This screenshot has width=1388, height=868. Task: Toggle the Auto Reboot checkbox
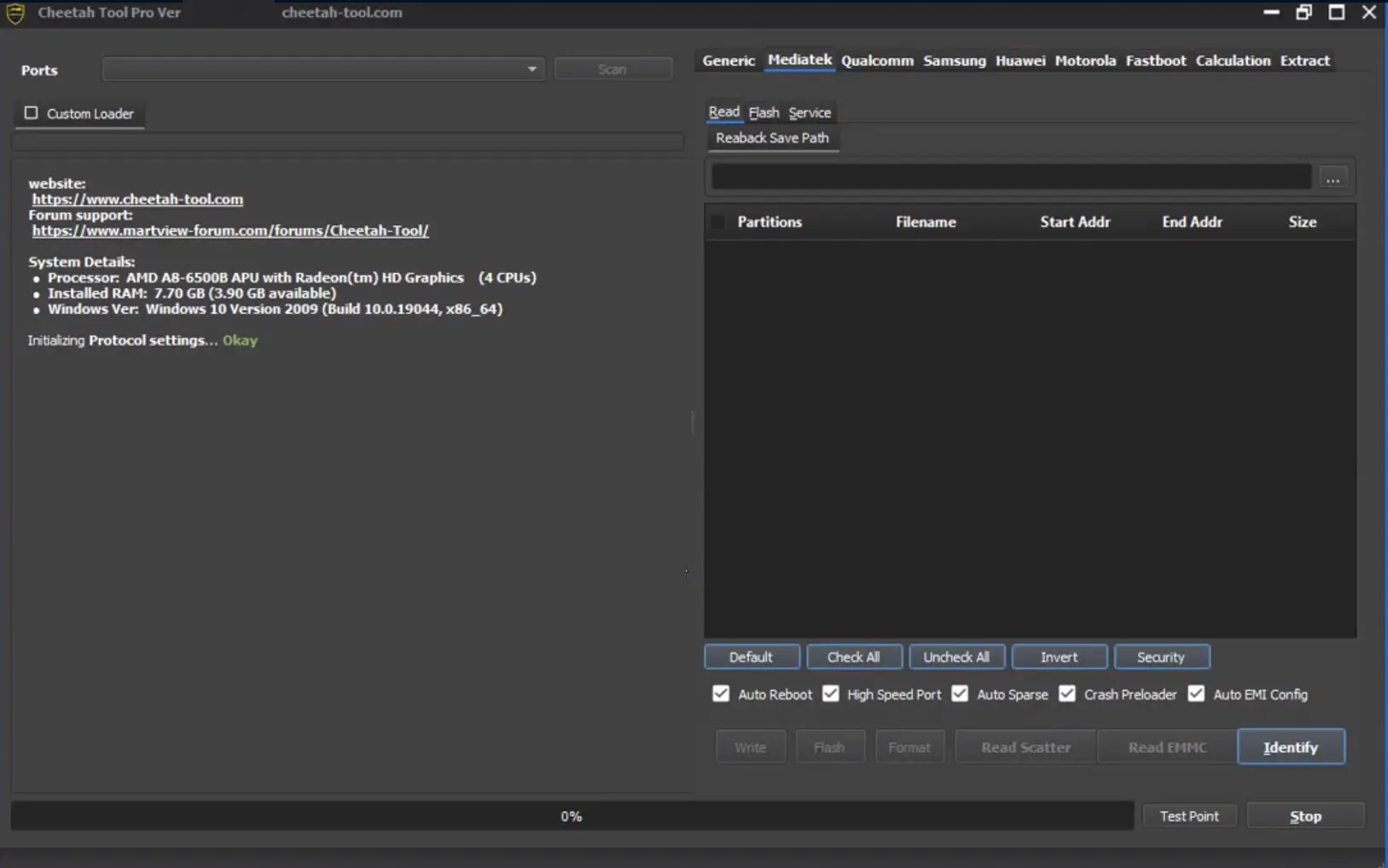pos(721,694)
